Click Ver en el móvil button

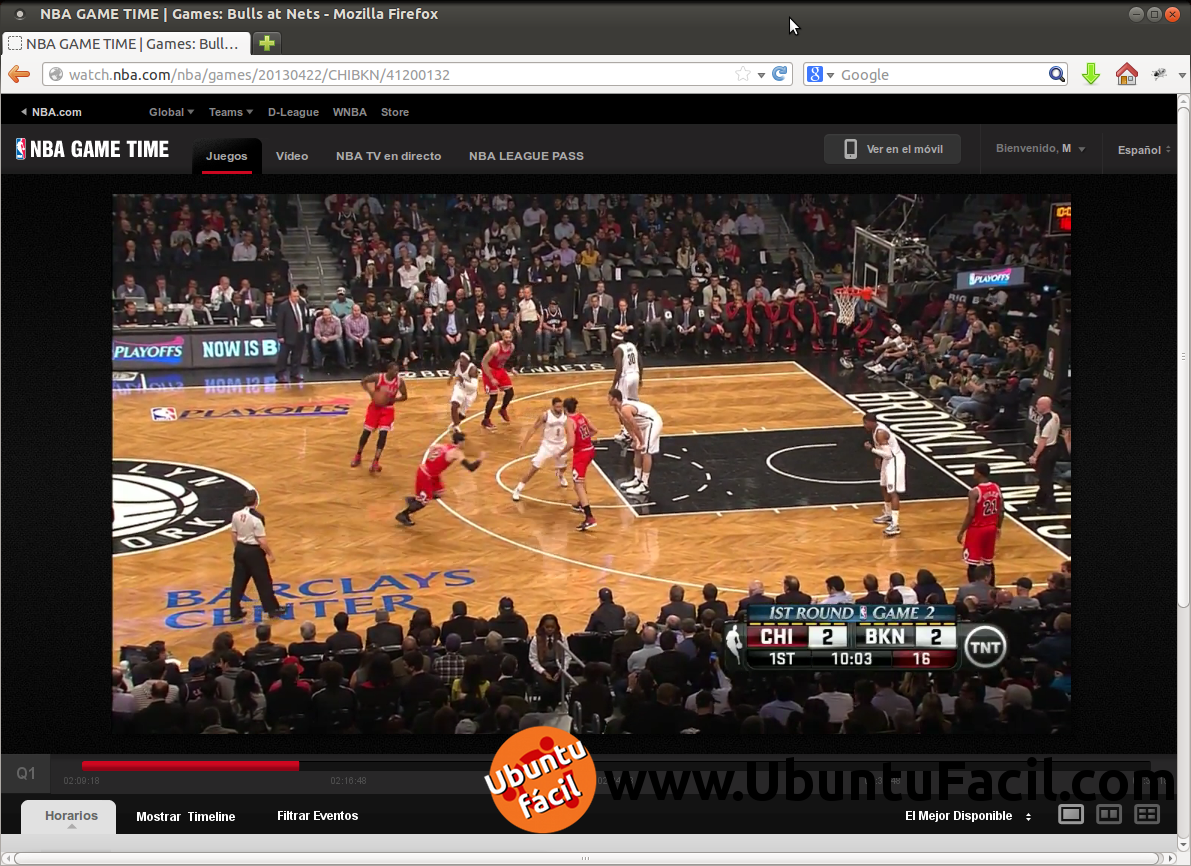pyautogui.click(x=892, y=149)
